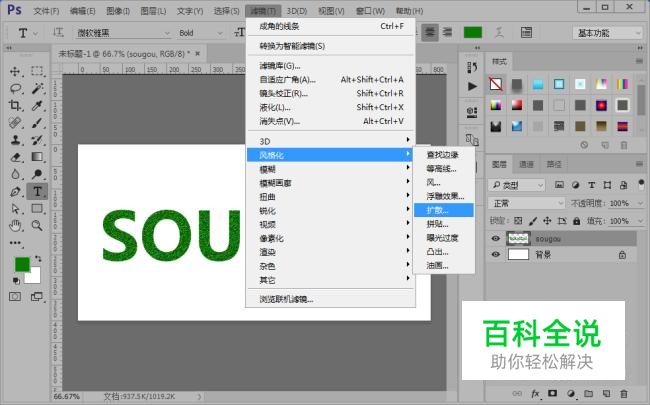
Task: Click the foreground color green swatch
Action: coord(22,264)
